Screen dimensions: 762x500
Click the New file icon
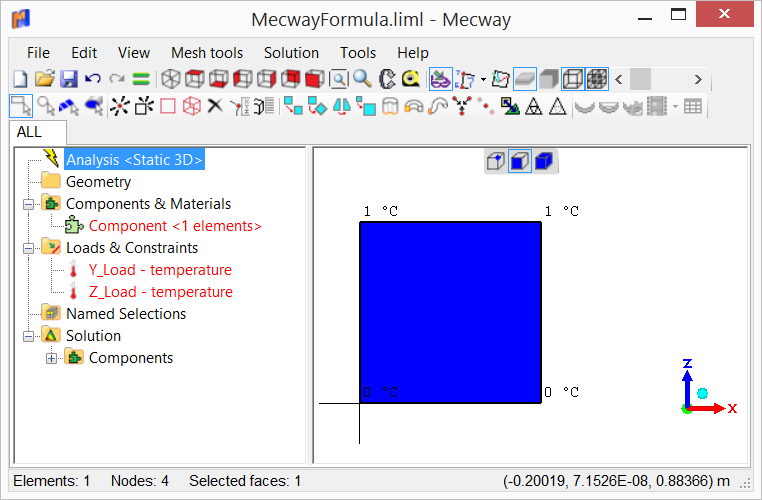20,79
